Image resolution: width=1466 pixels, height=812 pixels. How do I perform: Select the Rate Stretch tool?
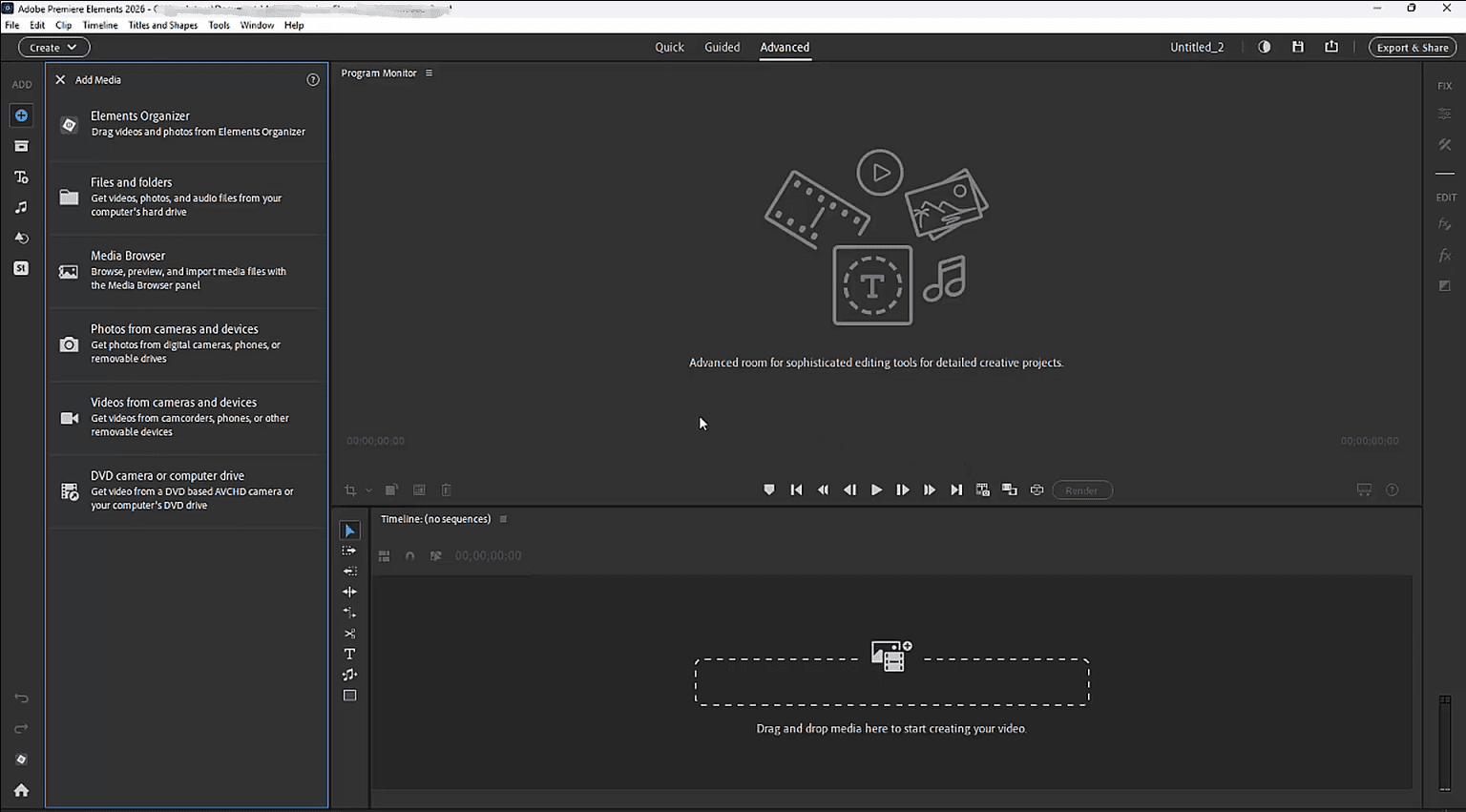pos(349,613)
